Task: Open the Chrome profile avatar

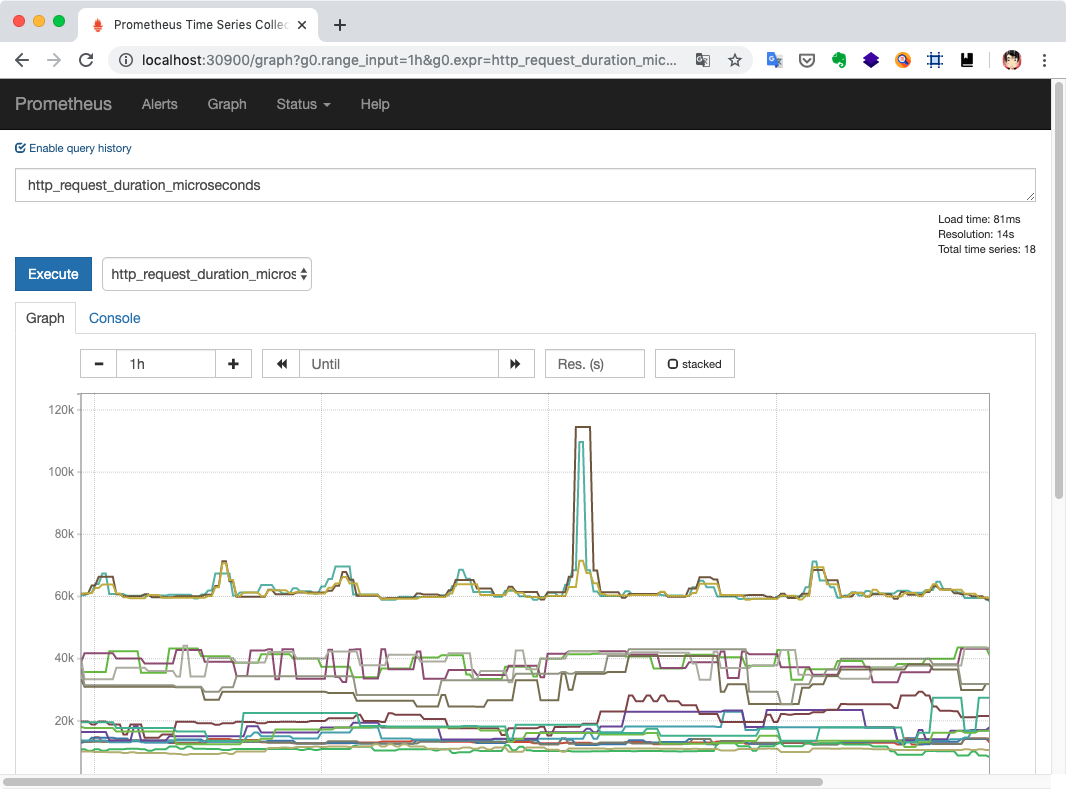Action: [x=1012, y=60]
